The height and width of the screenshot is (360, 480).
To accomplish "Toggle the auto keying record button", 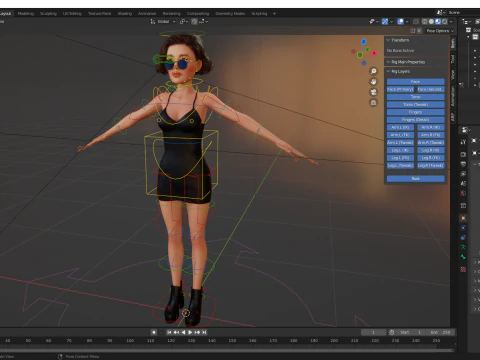I will pyautogui.click(x=154, y=332).
